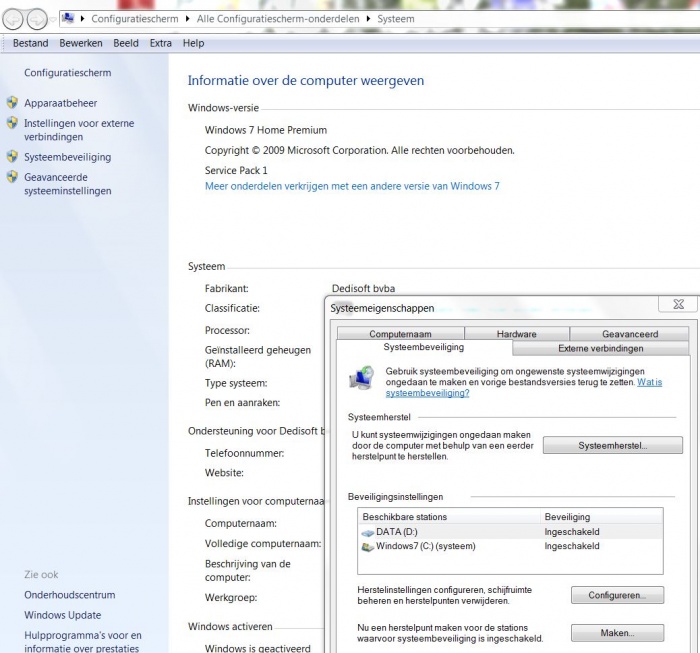Screen dimensions: 700x653
Task: Click Service Pack 1 text
Action: coord(236,171)
